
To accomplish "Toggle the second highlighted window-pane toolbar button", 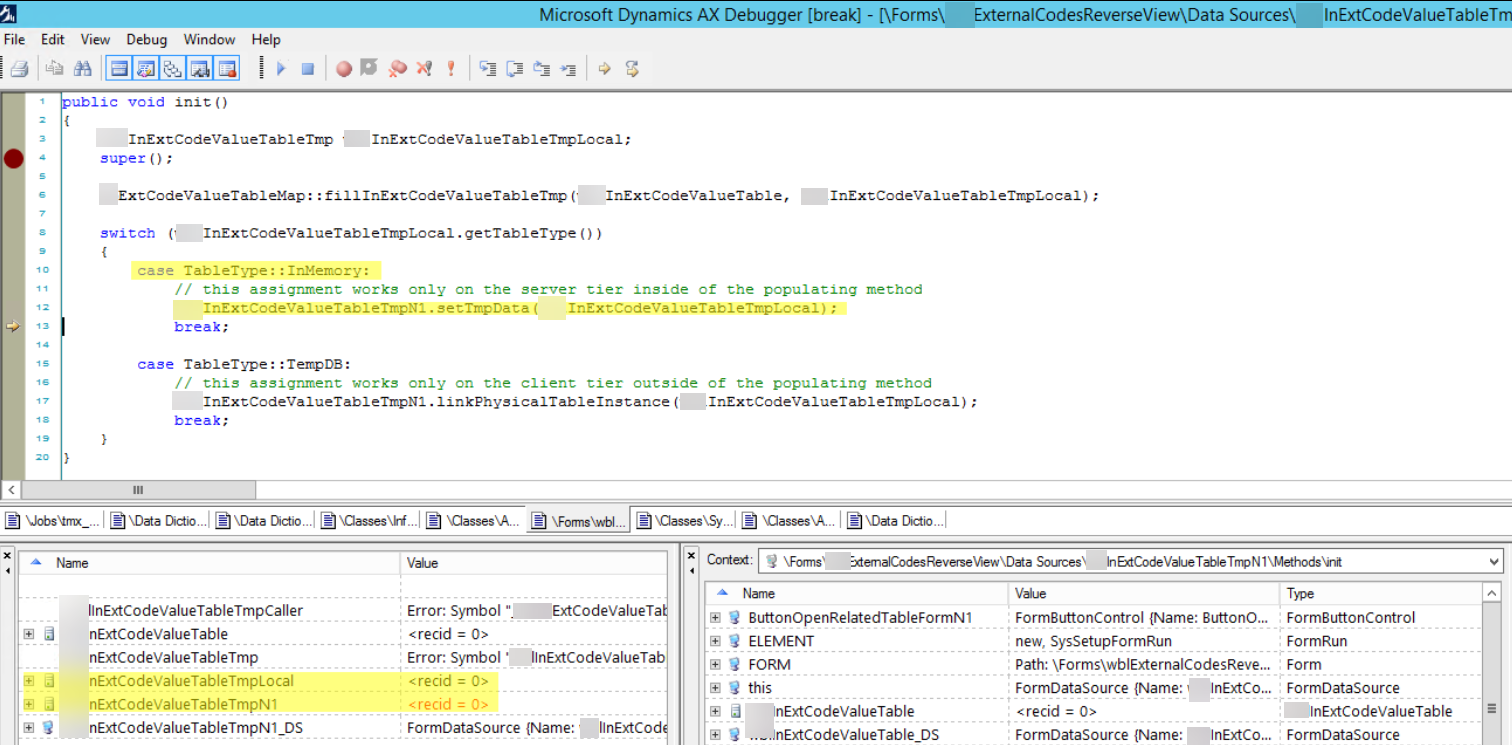I will (146, 68).
